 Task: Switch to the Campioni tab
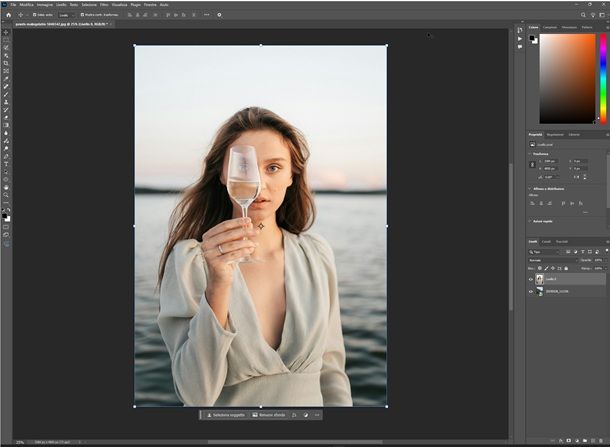550,27
